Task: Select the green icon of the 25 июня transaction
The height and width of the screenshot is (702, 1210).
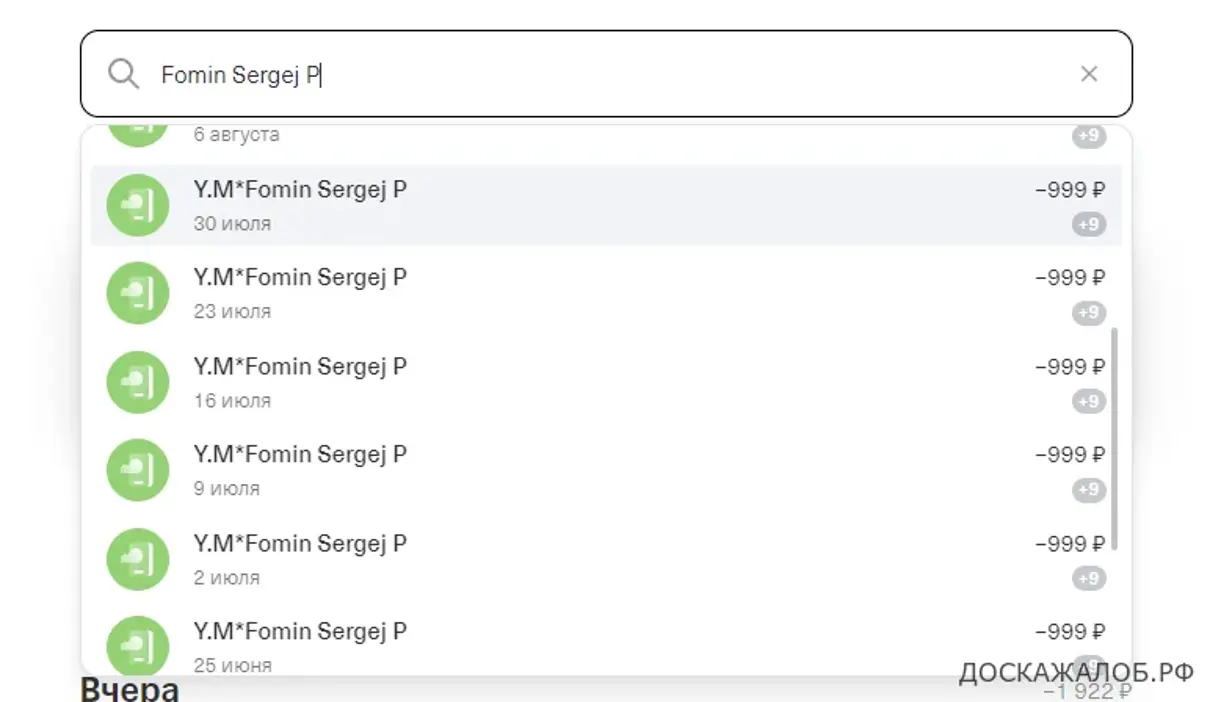Action: 138,645
